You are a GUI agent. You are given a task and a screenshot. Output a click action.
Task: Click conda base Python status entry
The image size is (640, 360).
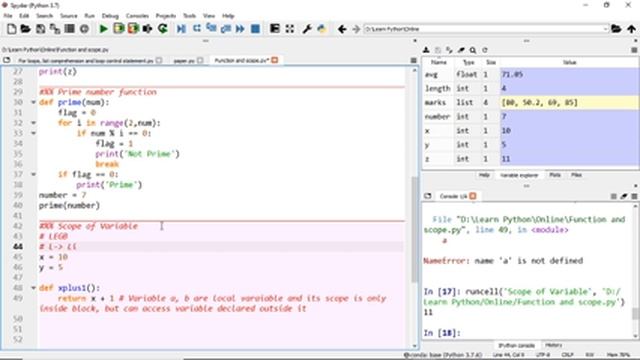pyautogui.click(x=443, y=355)
